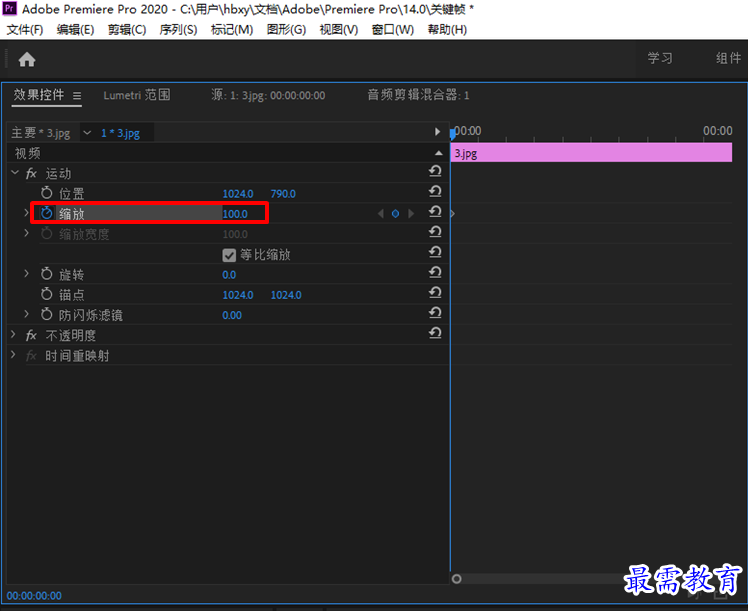Screen dimensions: 748x611
Task: Reset the 防闪烁滤镜 parameter
Action: [x=435, y=313]
